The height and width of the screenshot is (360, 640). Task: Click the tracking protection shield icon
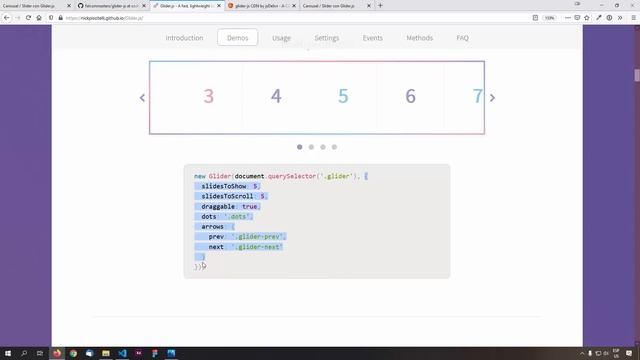51,18
